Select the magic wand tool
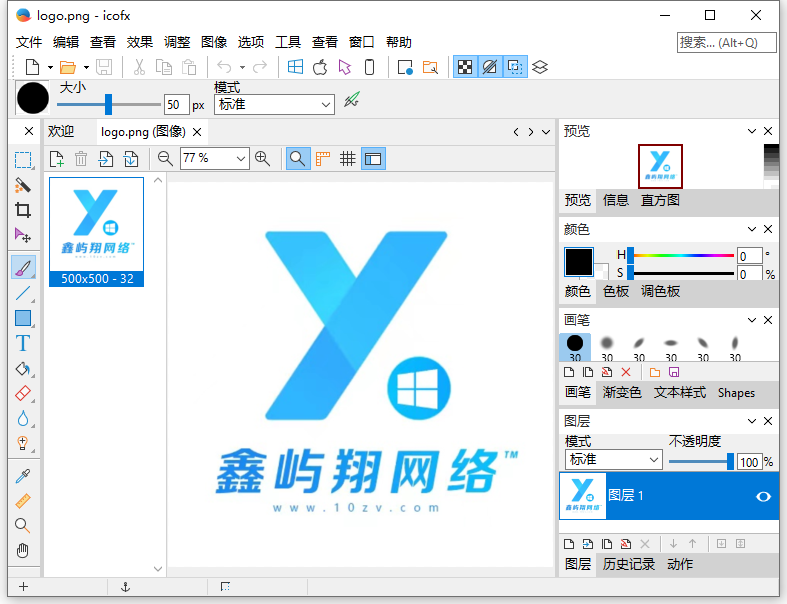The height and width of the screenshot is (604, 787). [x=23, y=185]
